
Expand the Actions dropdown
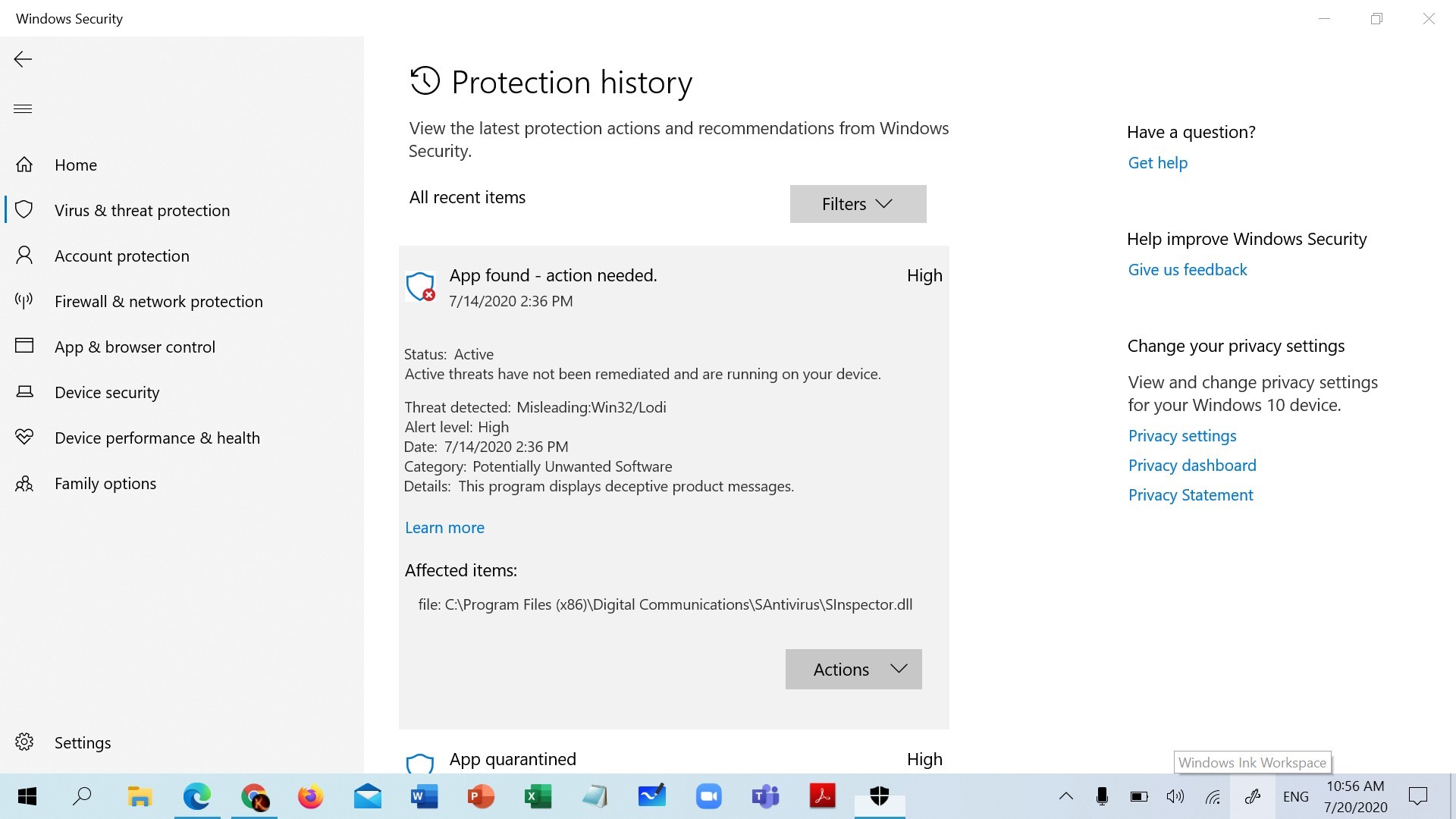pyautogui.click(x=853, y=669)
